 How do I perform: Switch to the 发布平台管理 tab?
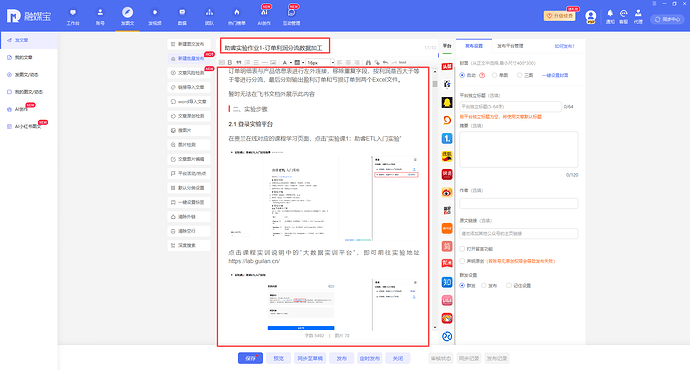[510, 46]
